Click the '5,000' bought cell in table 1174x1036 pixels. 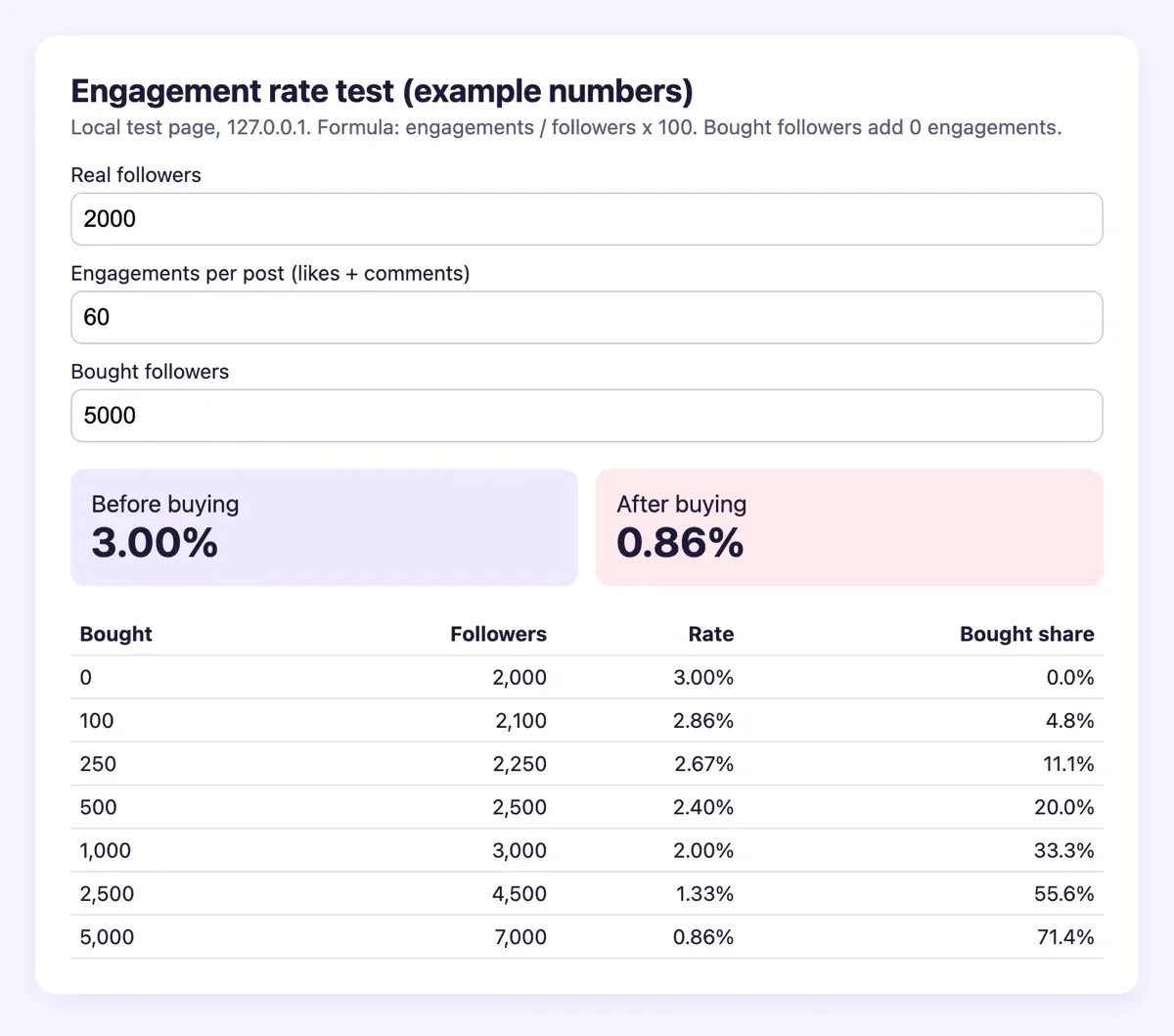click(107, 937)
